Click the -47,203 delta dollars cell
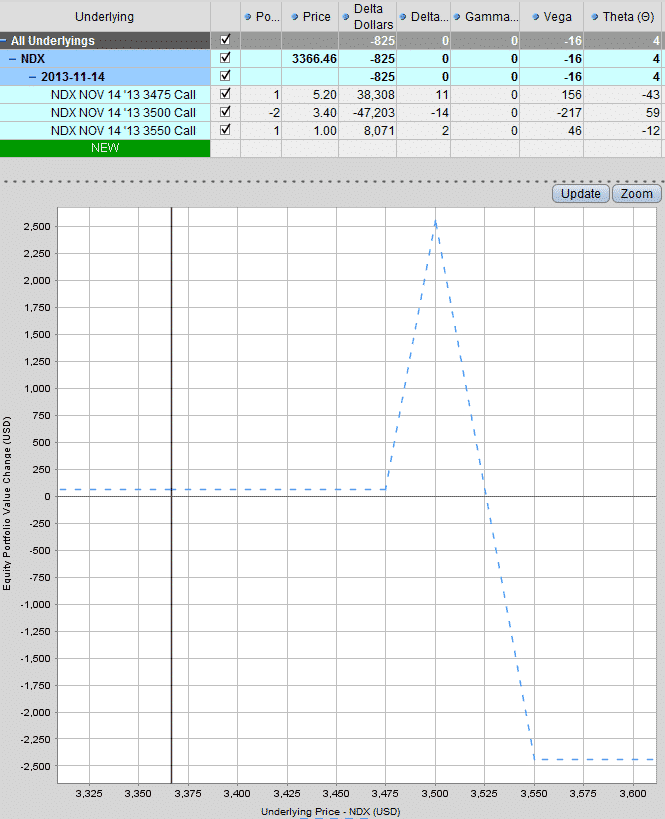This screenshot has height=819, width=665. coord(368,113)
